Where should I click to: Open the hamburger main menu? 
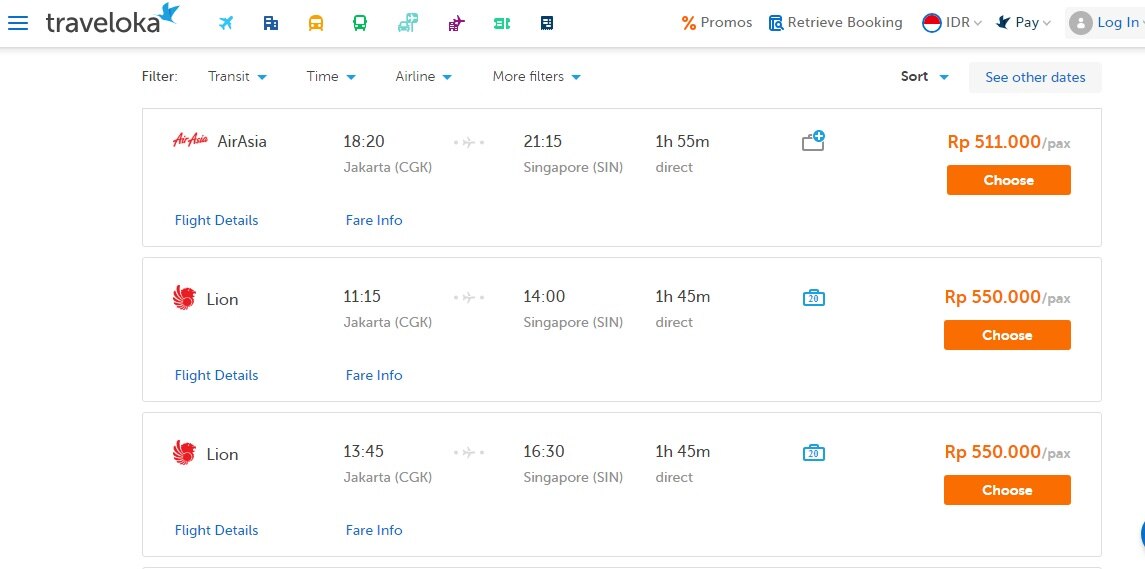(18, 23)
